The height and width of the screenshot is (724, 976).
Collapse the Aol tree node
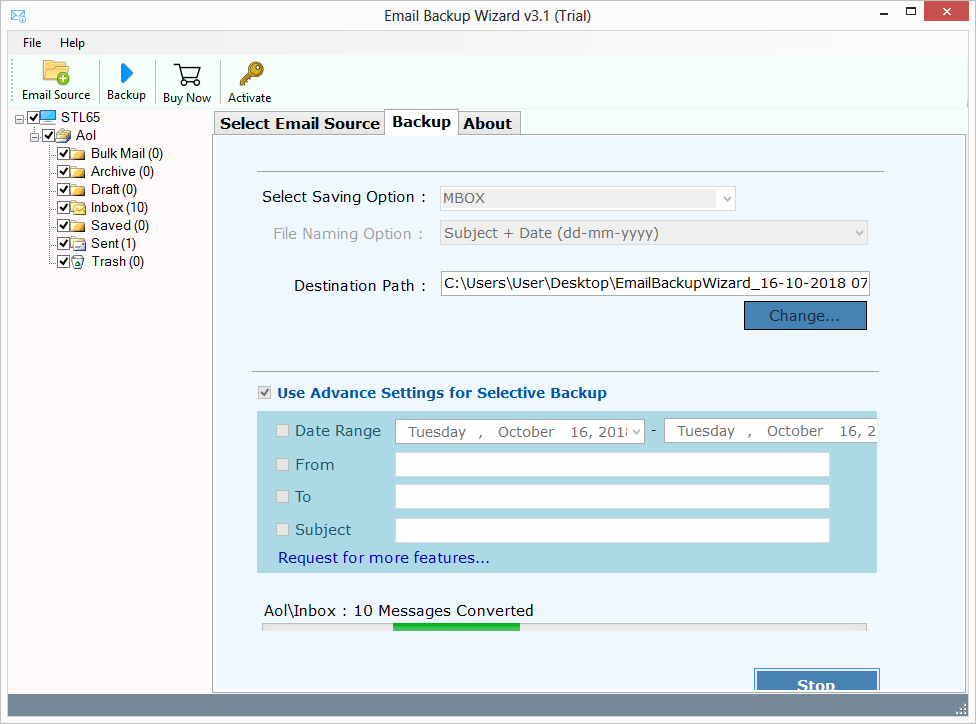point(34,136)
